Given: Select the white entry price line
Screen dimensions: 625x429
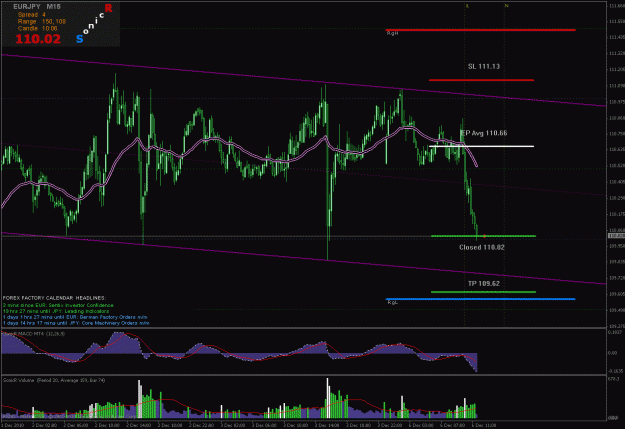Looking at the screenshot, I should point(481,146).
